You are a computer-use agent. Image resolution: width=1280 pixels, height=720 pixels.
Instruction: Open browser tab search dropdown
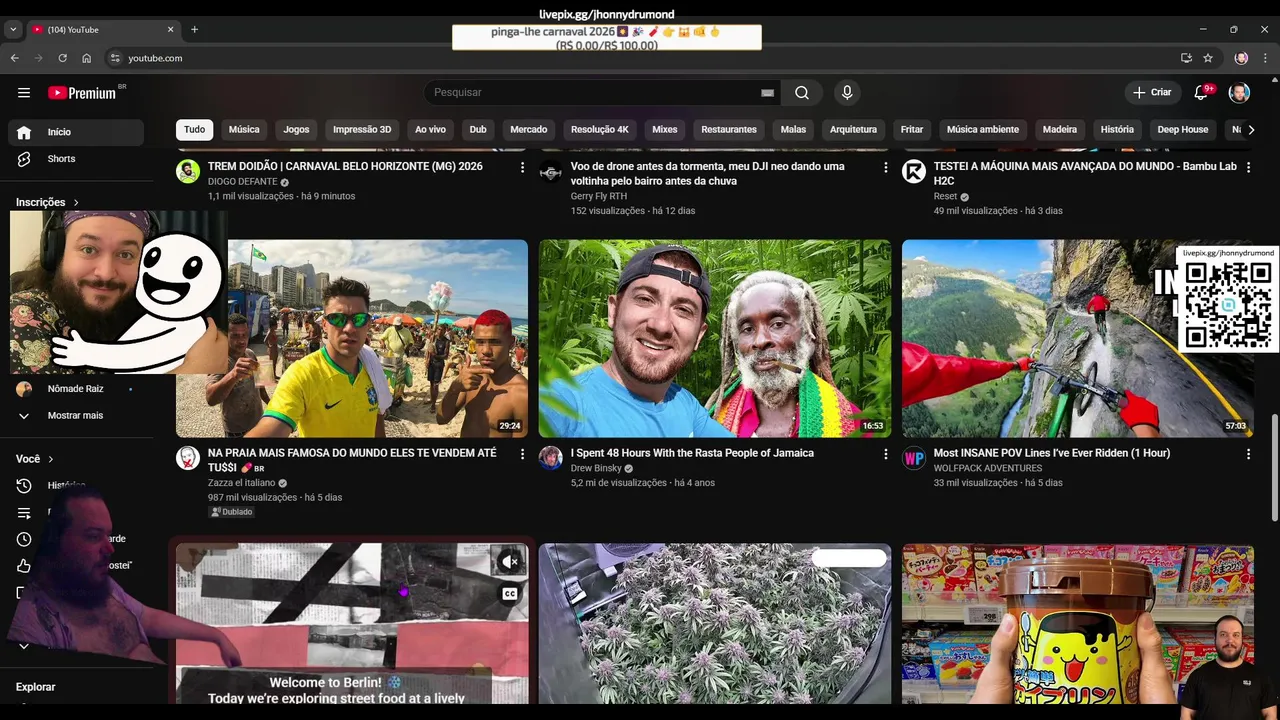pyautogui.click(x=13, y=29)
